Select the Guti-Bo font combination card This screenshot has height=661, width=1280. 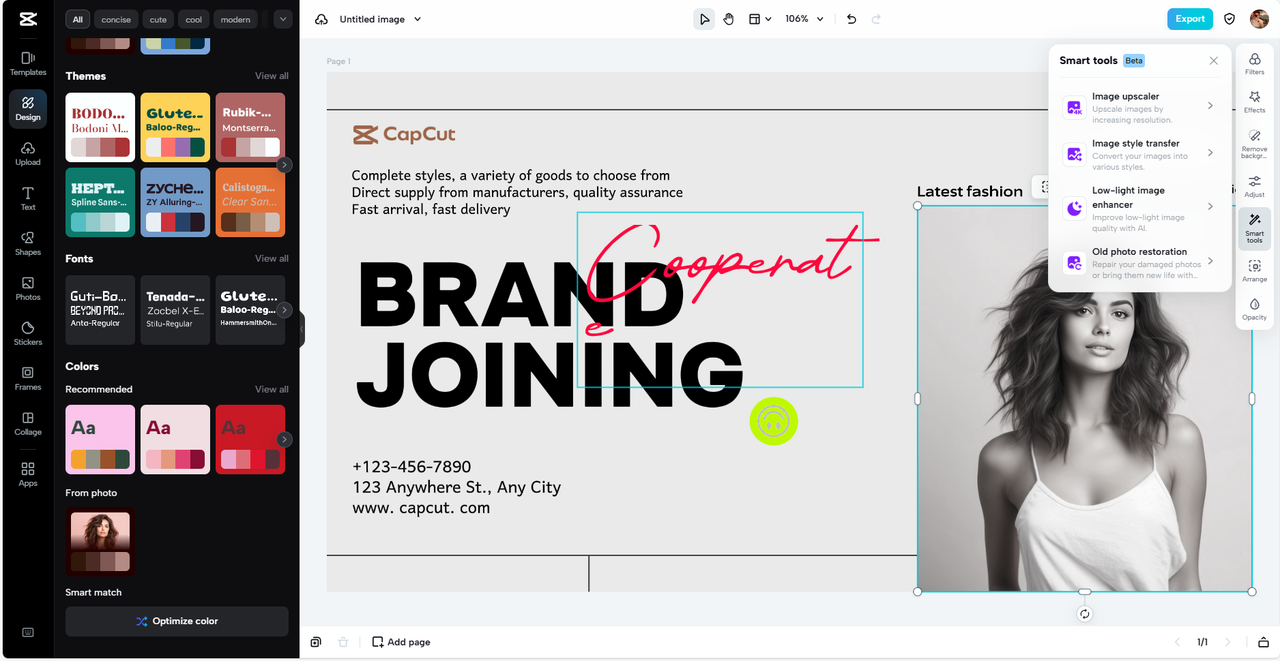click(x=100, y=310)
